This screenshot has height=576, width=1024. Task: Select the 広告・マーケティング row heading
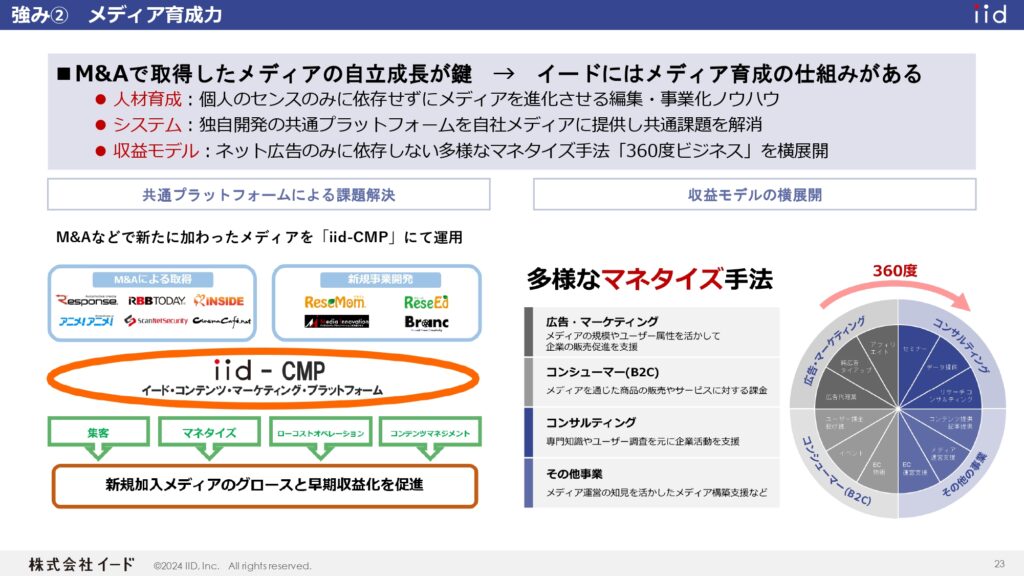tap(602, 321)
